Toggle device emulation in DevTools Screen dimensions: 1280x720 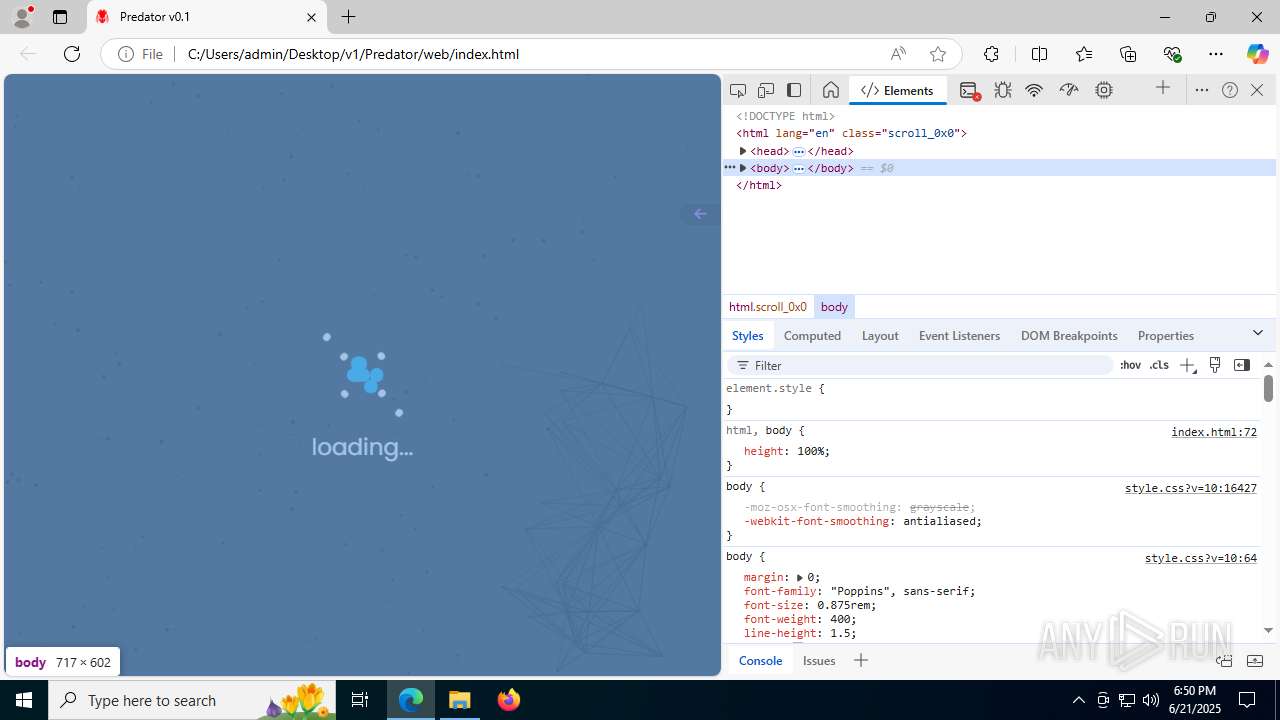(x=766, y=90)
